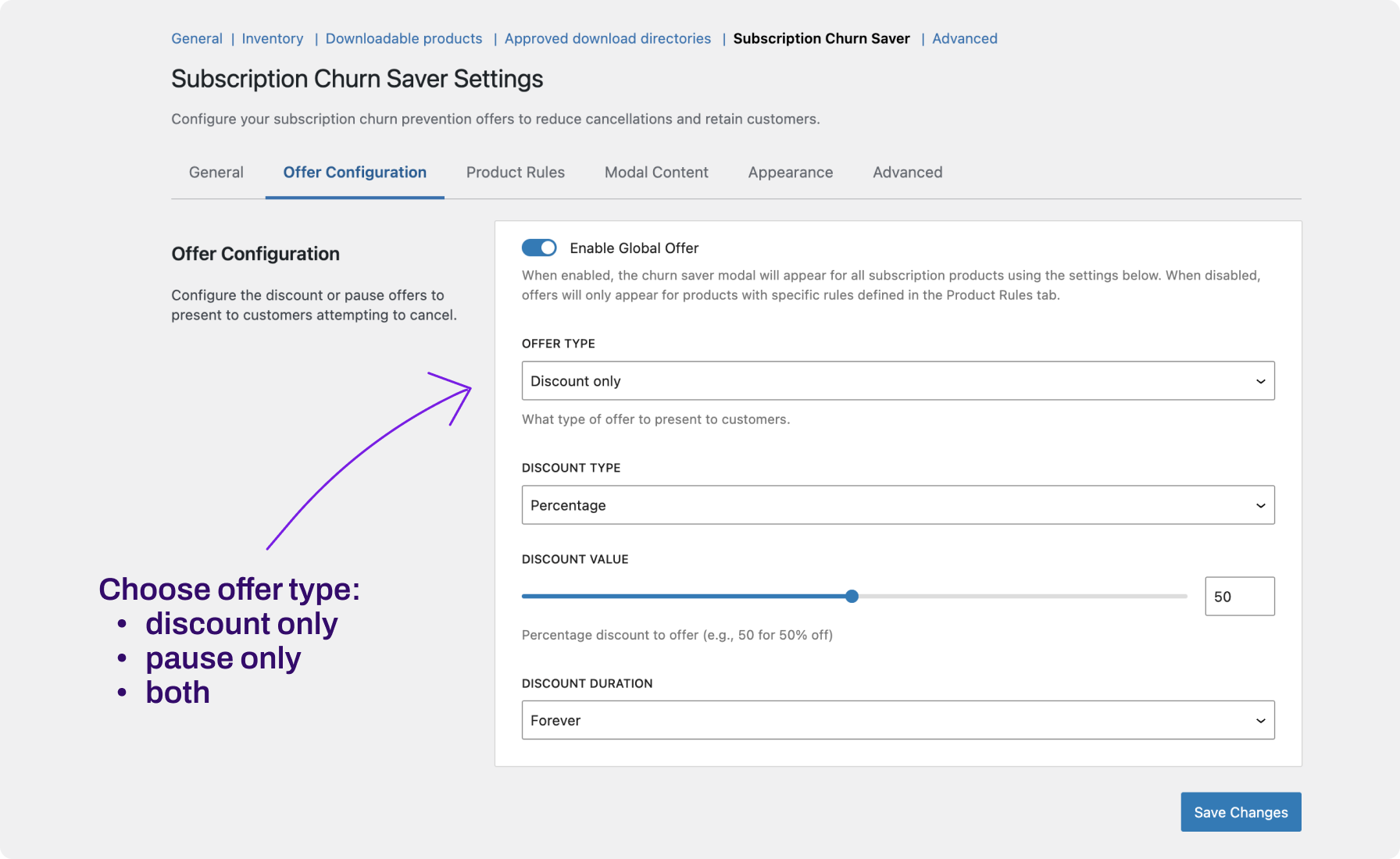
Task: Open the Appearance tab
Action: (x=791, y=173)
